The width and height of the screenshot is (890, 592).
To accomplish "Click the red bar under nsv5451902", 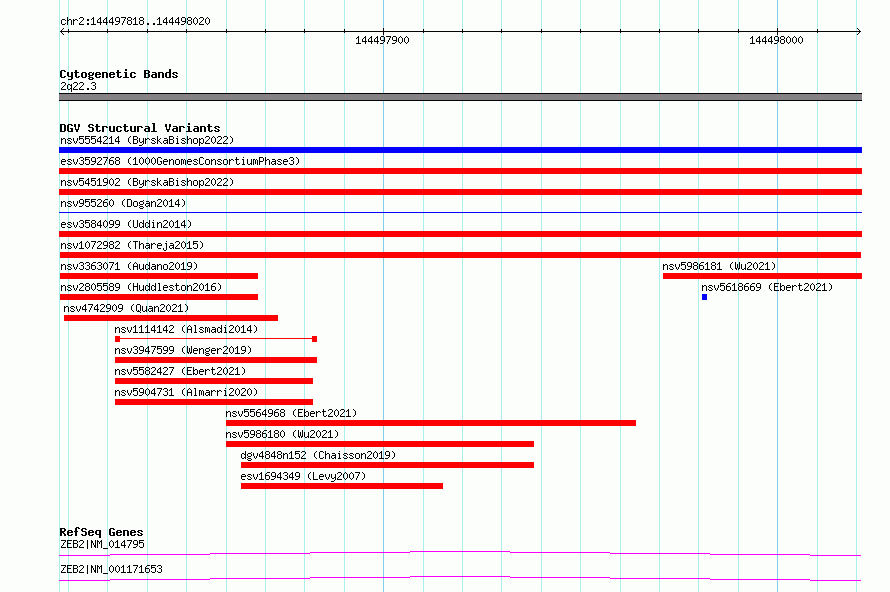I will pos(460,192).
